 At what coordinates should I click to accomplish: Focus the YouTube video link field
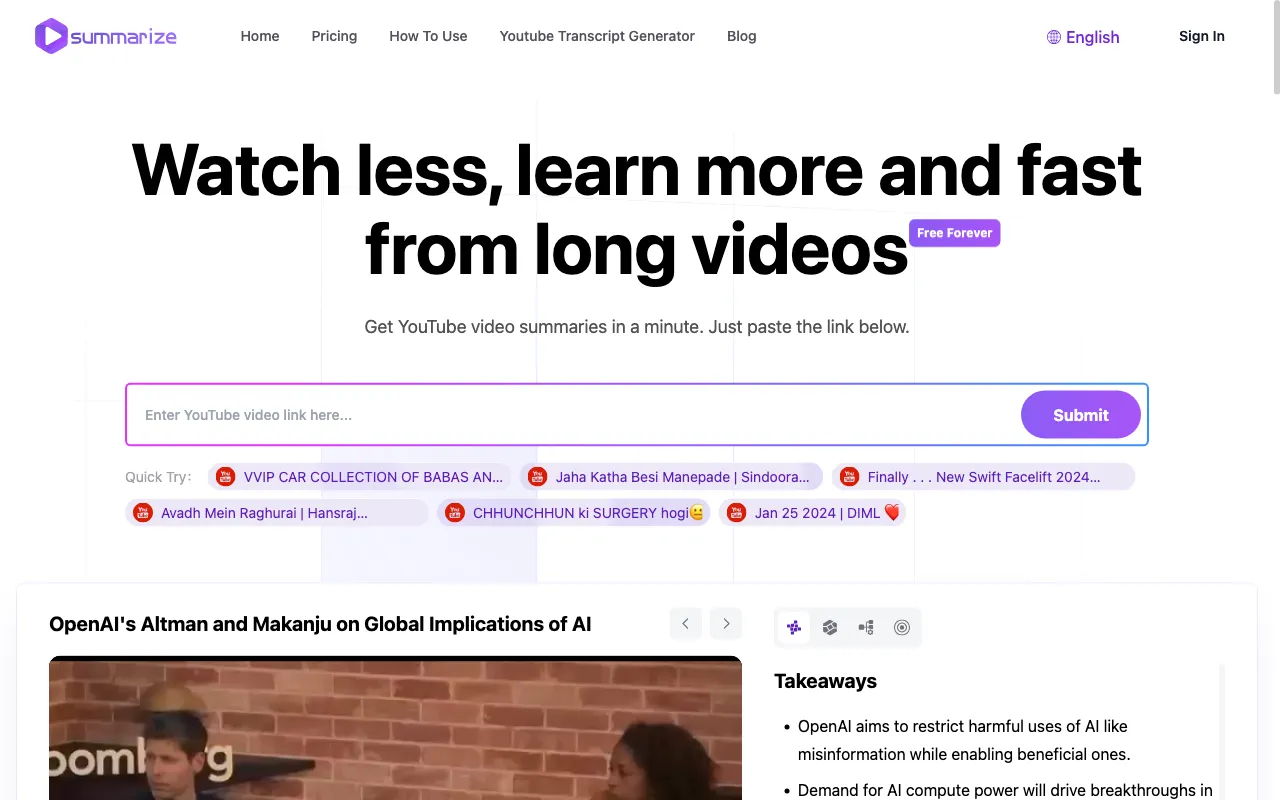point(573,415)
